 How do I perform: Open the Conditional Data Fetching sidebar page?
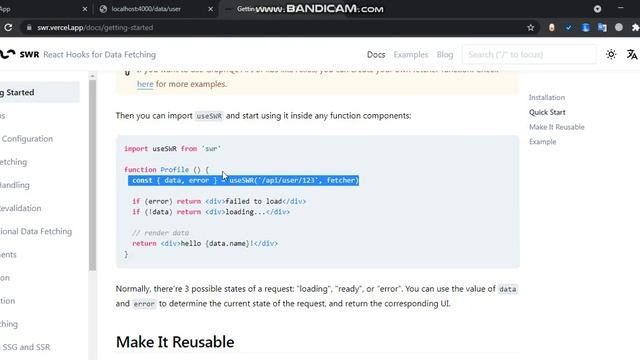(36, 231)
